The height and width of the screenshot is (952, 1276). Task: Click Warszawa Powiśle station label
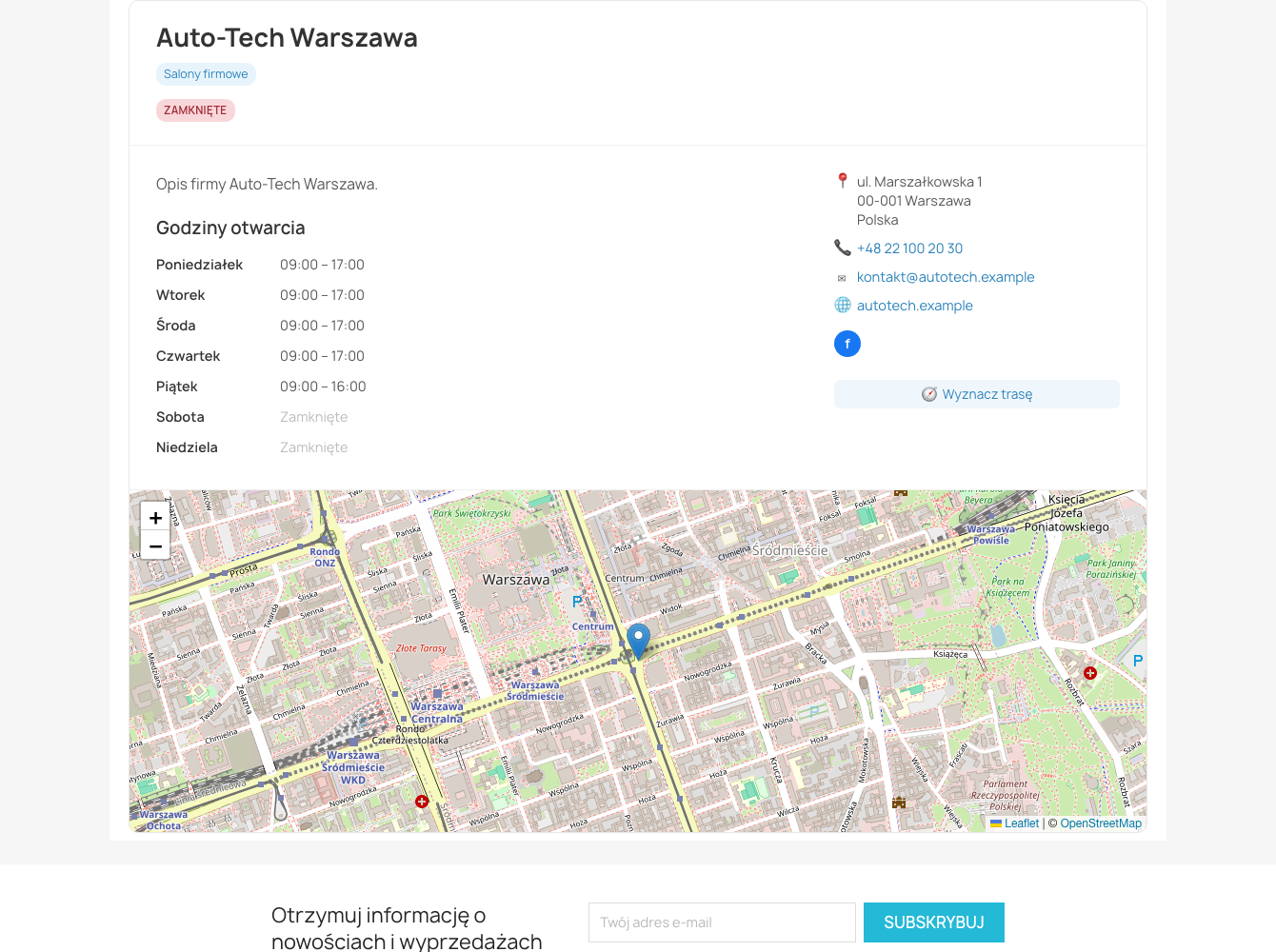click(990, 535)
